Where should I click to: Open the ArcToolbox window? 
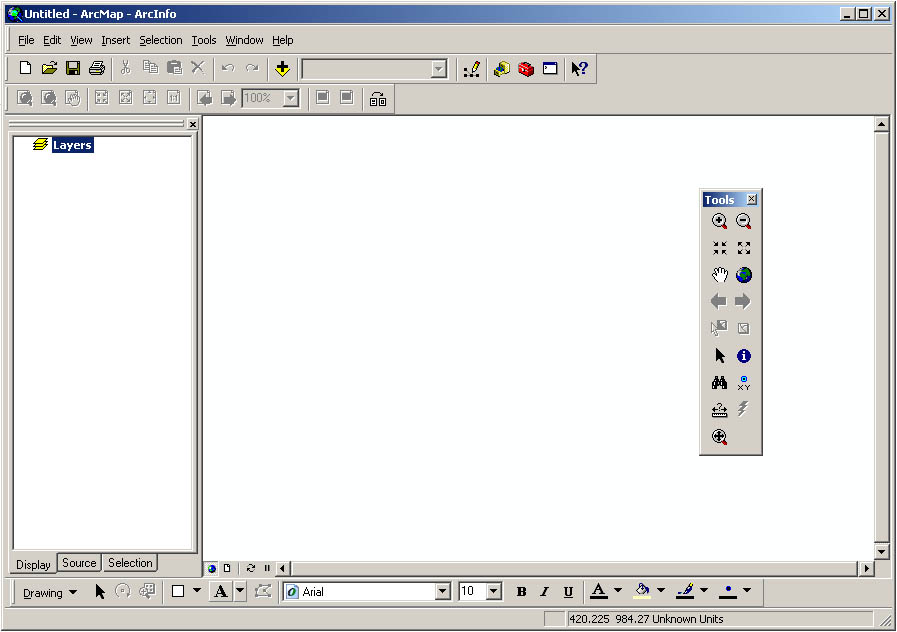pyautogui.click(x=525, y=68)
